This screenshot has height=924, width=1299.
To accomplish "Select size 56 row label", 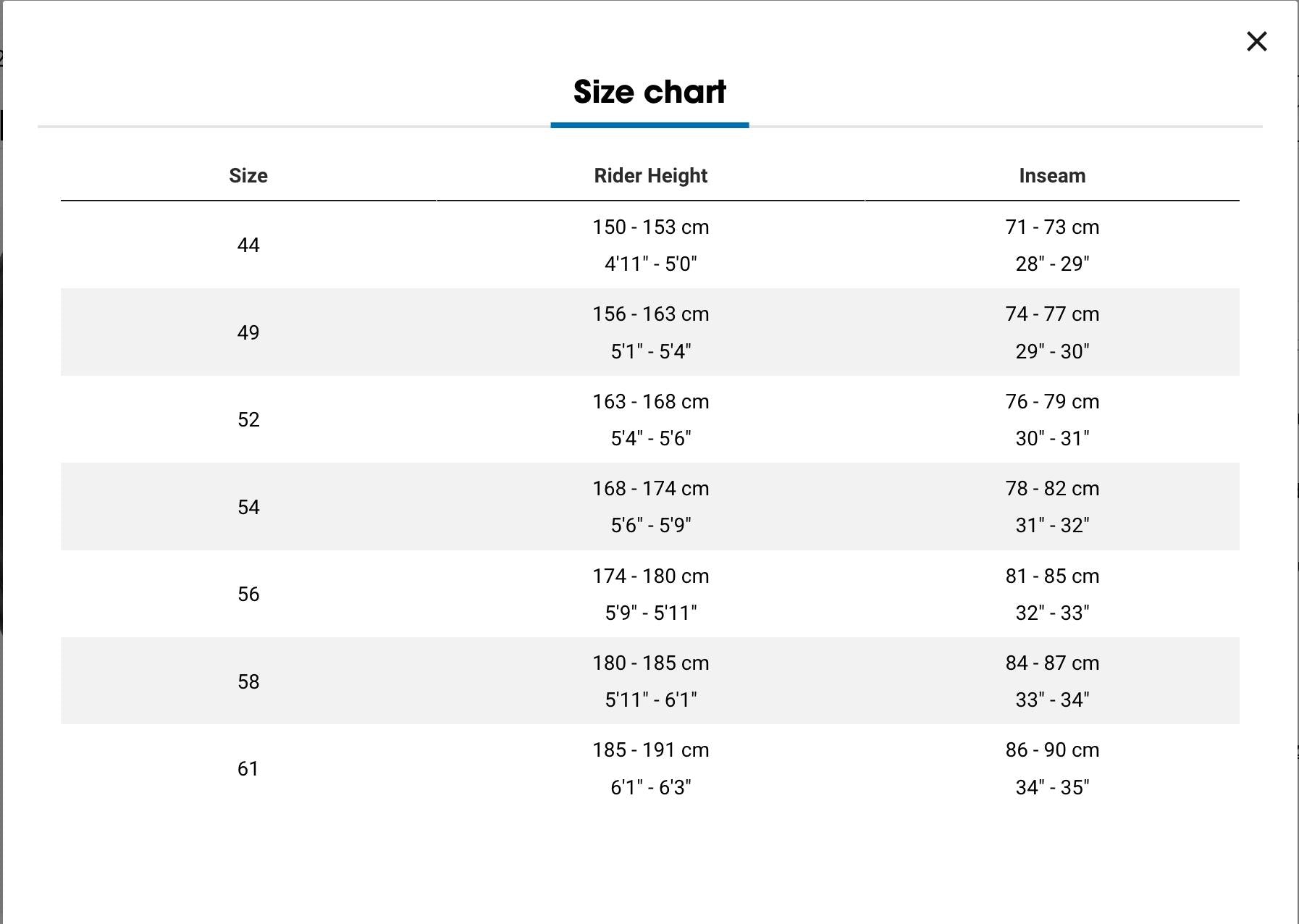I will tap(248, 595).
